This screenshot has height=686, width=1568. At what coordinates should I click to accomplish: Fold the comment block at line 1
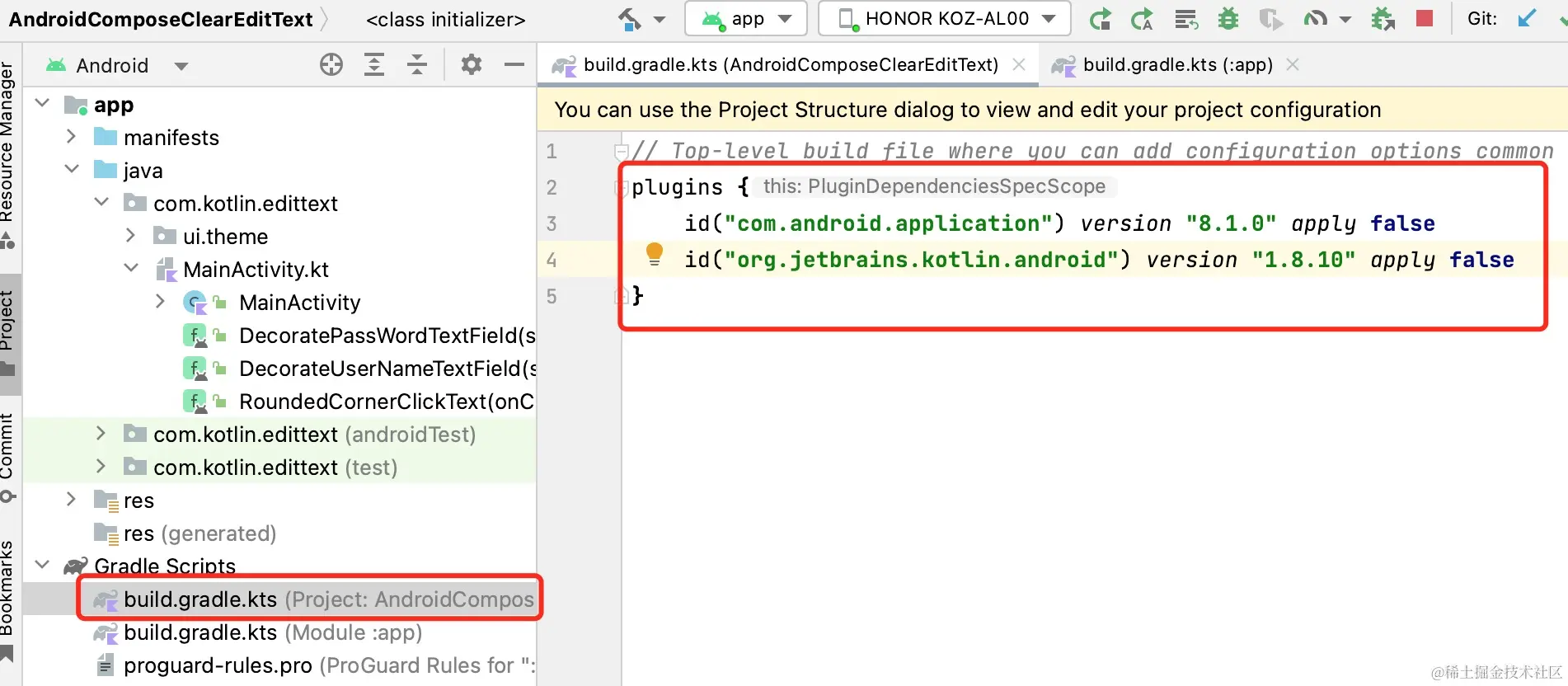click(622, 151)
